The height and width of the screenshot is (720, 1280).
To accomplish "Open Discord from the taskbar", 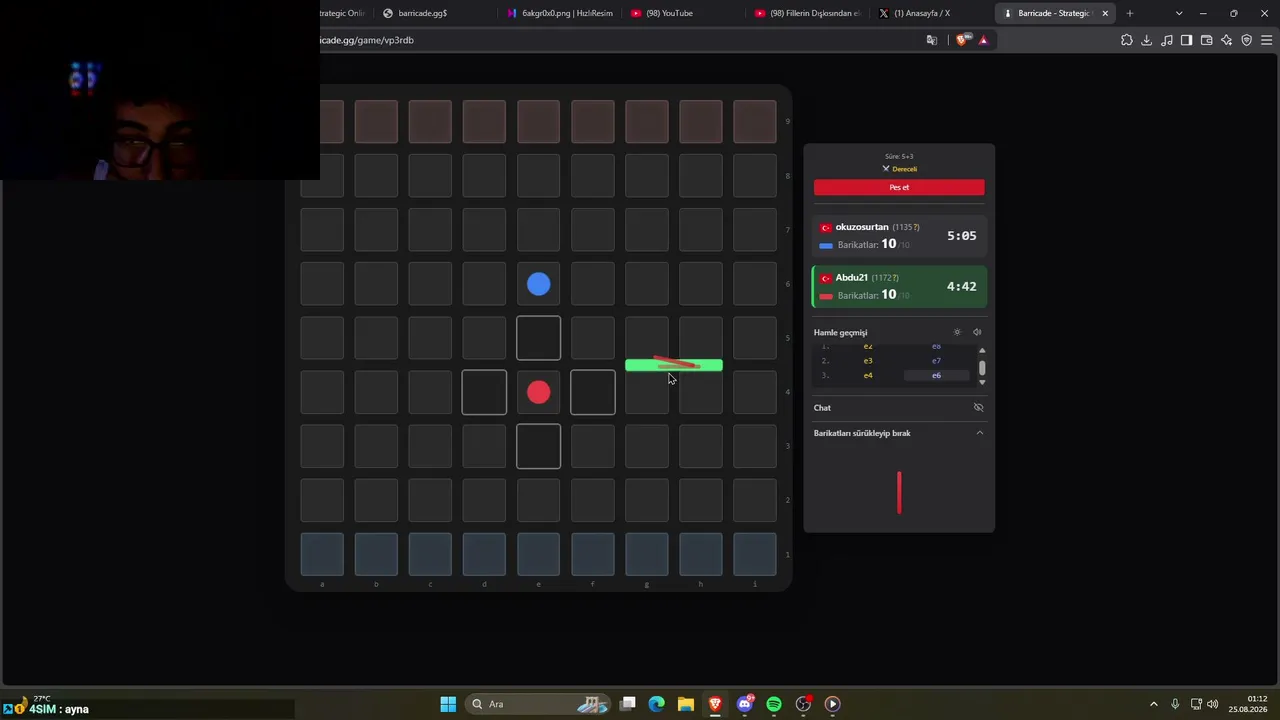I will (x=745, y=704).
